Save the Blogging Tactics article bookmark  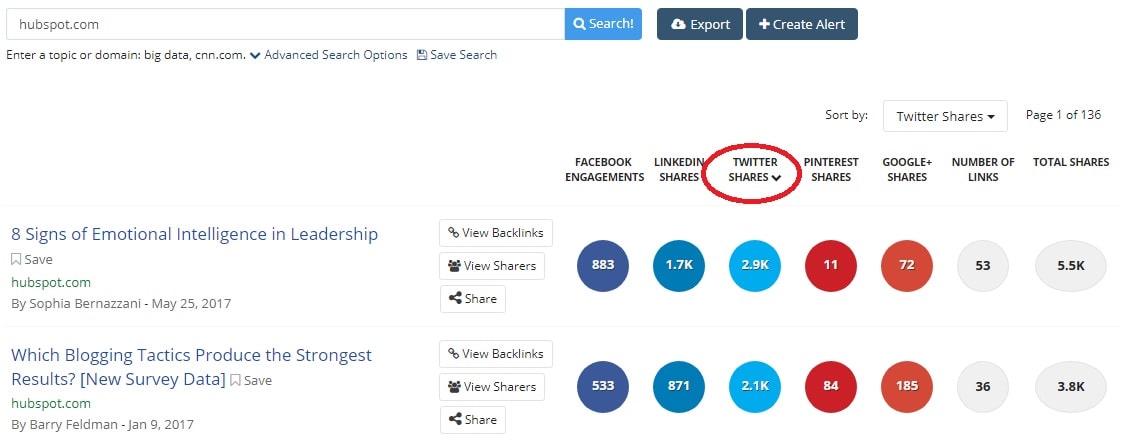251,380
